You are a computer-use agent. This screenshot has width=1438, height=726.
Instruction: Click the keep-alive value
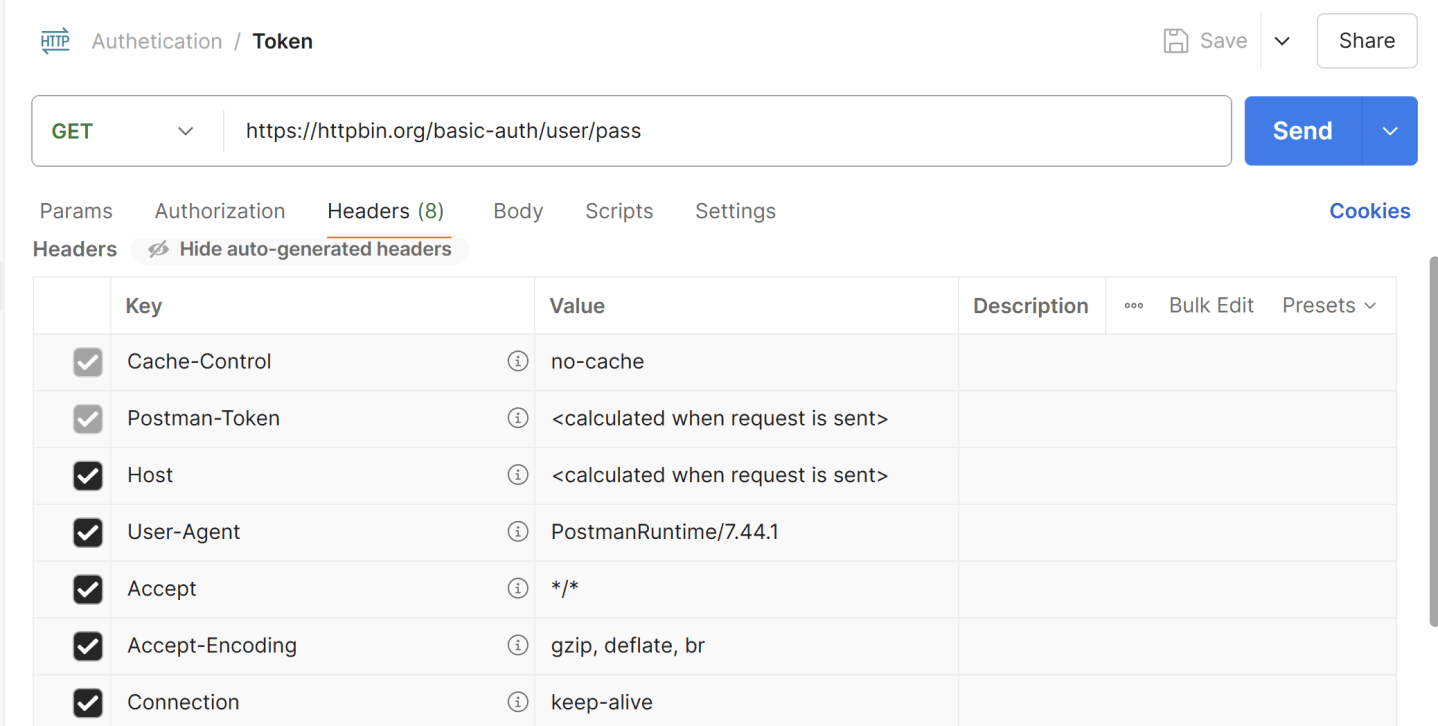pos(602,702)
